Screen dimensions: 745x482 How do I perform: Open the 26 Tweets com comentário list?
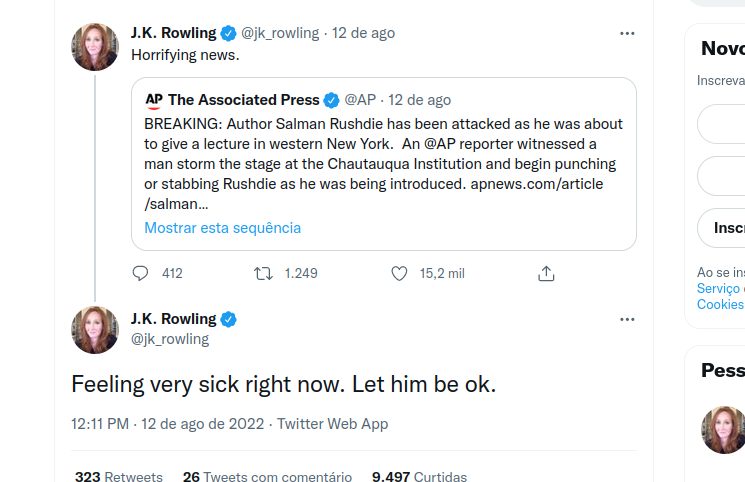tap(267, 477)
